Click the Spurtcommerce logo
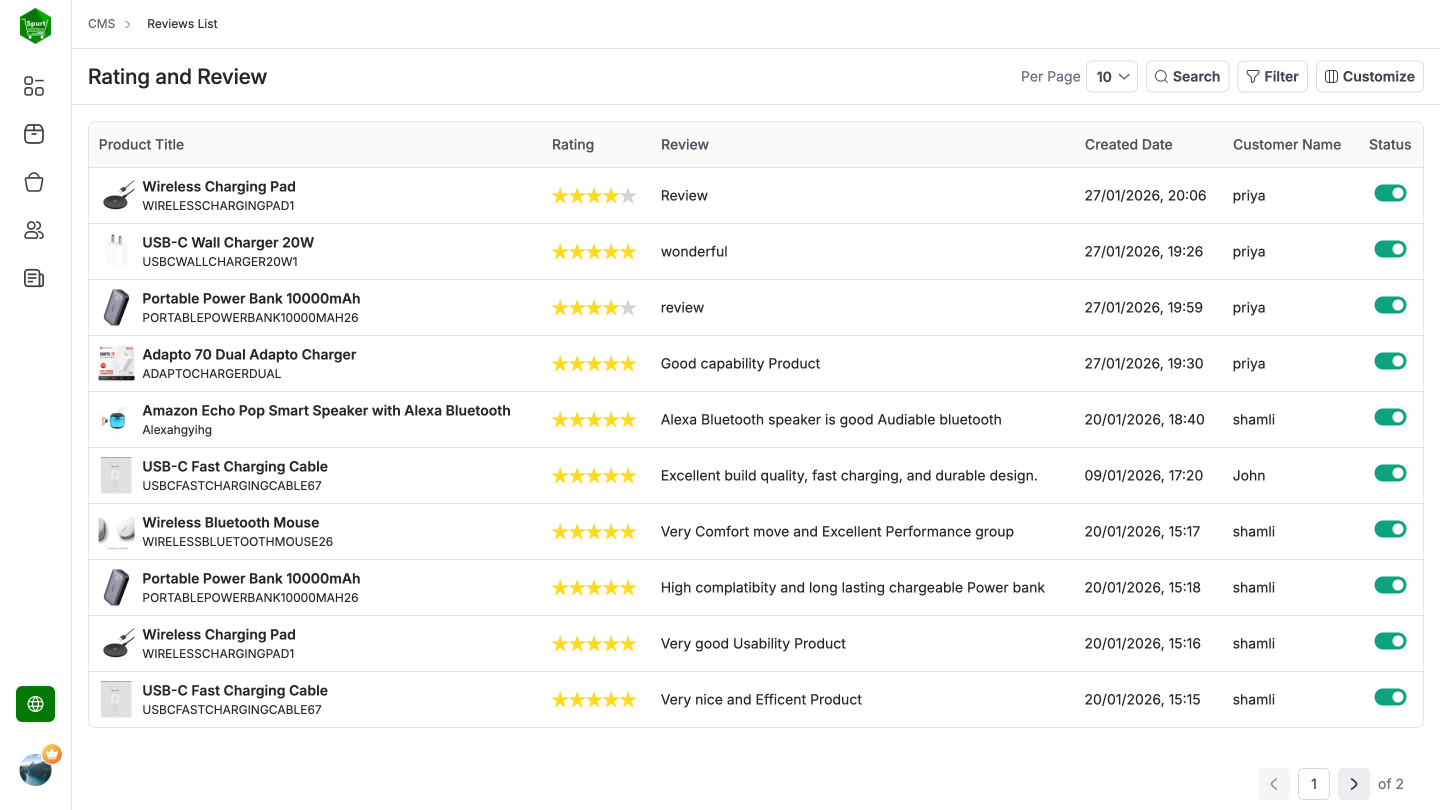1440x810 pixels. pos(35,25)
